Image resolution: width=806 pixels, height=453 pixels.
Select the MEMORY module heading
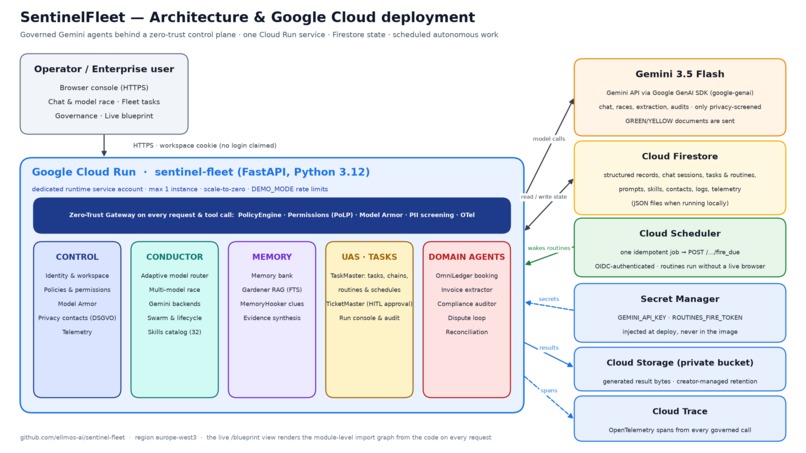[272, 257]
